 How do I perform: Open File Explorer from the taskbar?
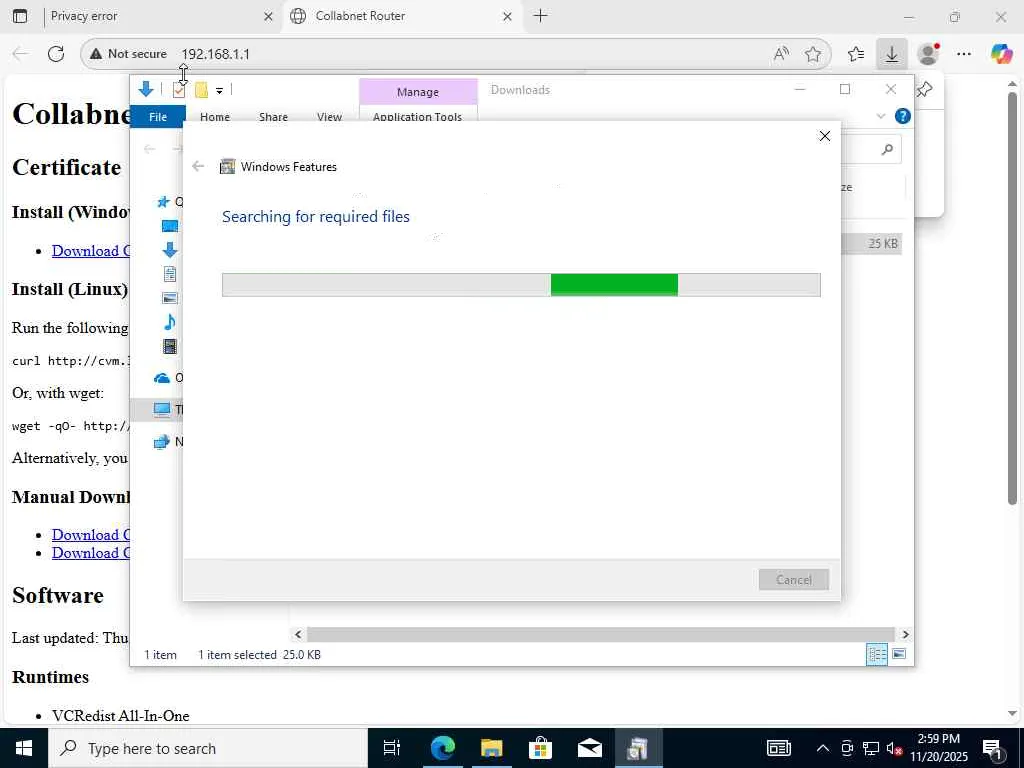click(x=492, y=748)
